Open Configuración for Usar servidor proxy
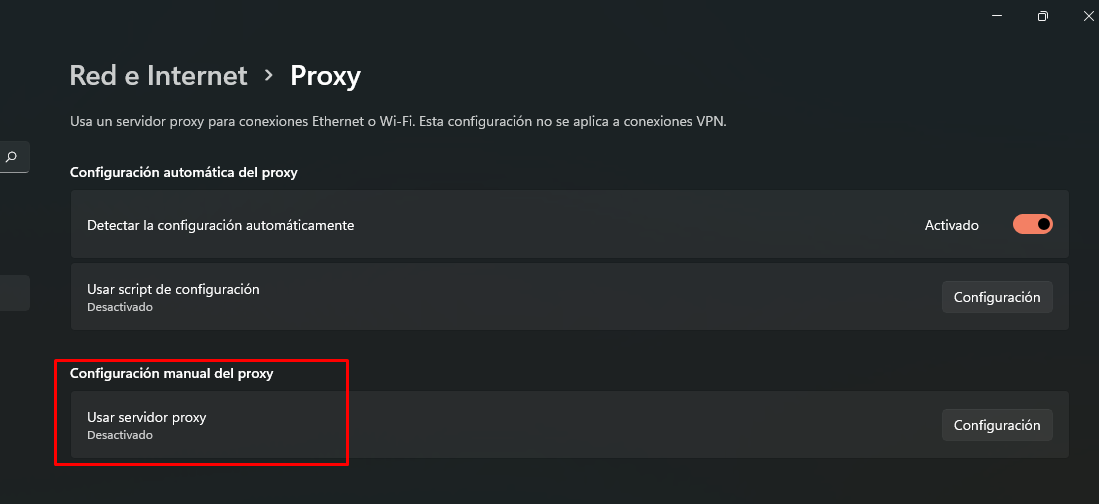The width and height of the screenshot is (1099, 504). pyautogui.click(x=997, y=425)
